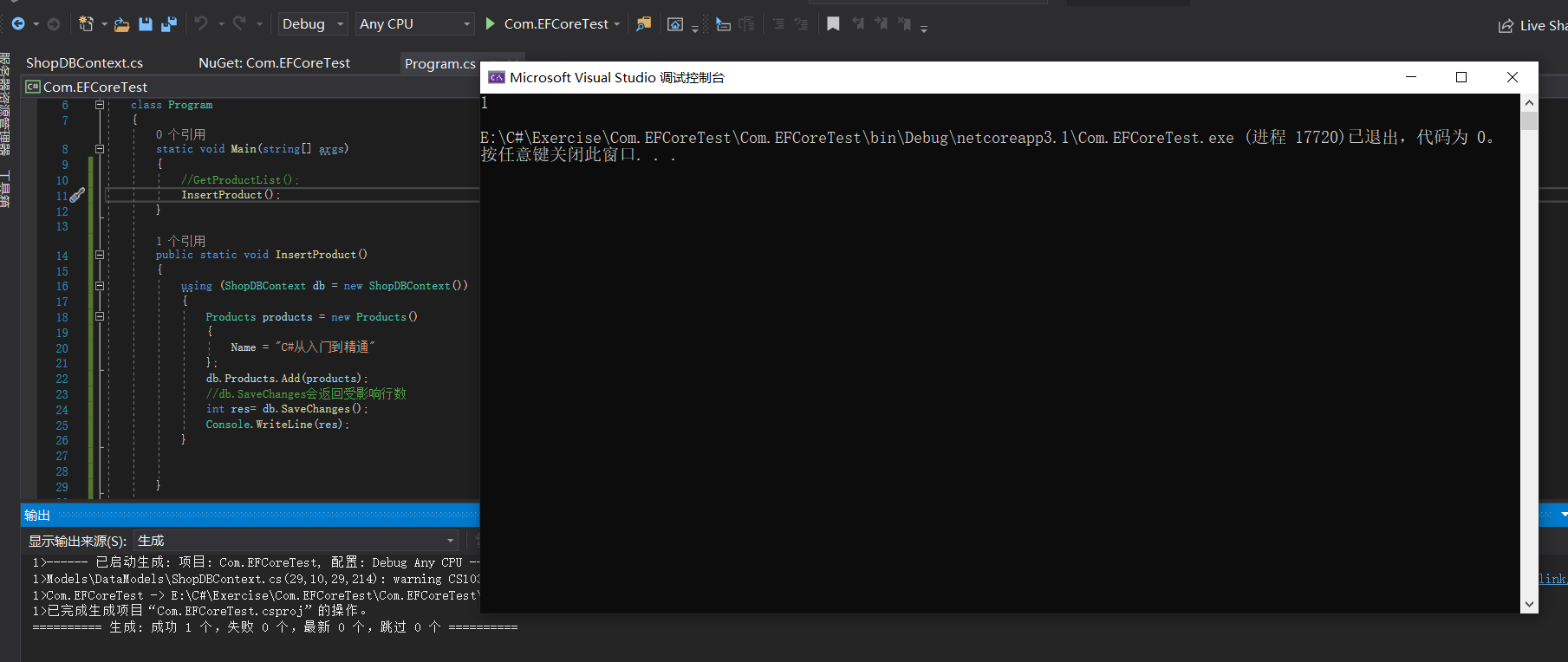Click the debug console window title icon
This screenshot has width=1568, height=662.
[x=497, y=77]
